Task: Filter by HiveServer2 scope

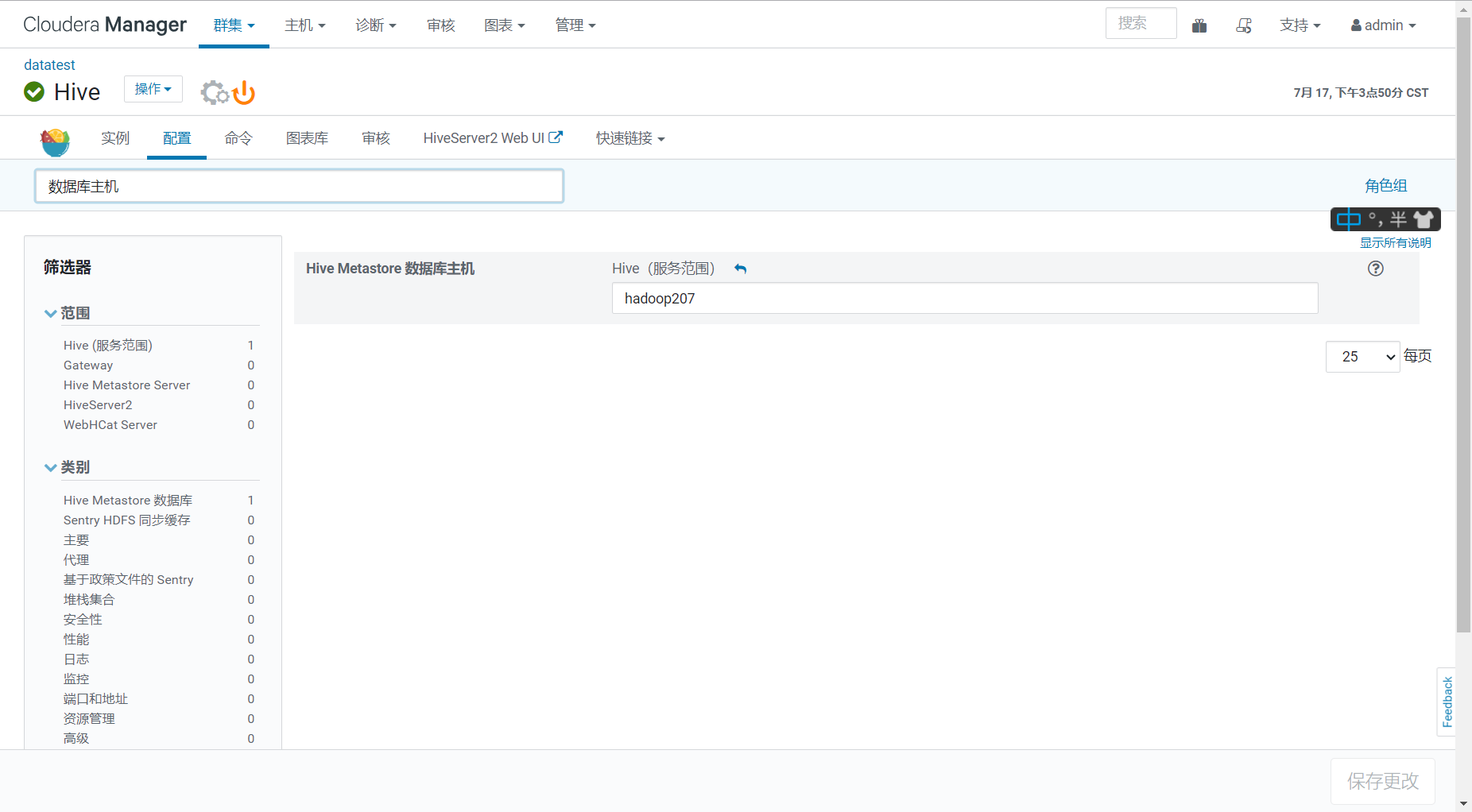Action: click(98, 405)
